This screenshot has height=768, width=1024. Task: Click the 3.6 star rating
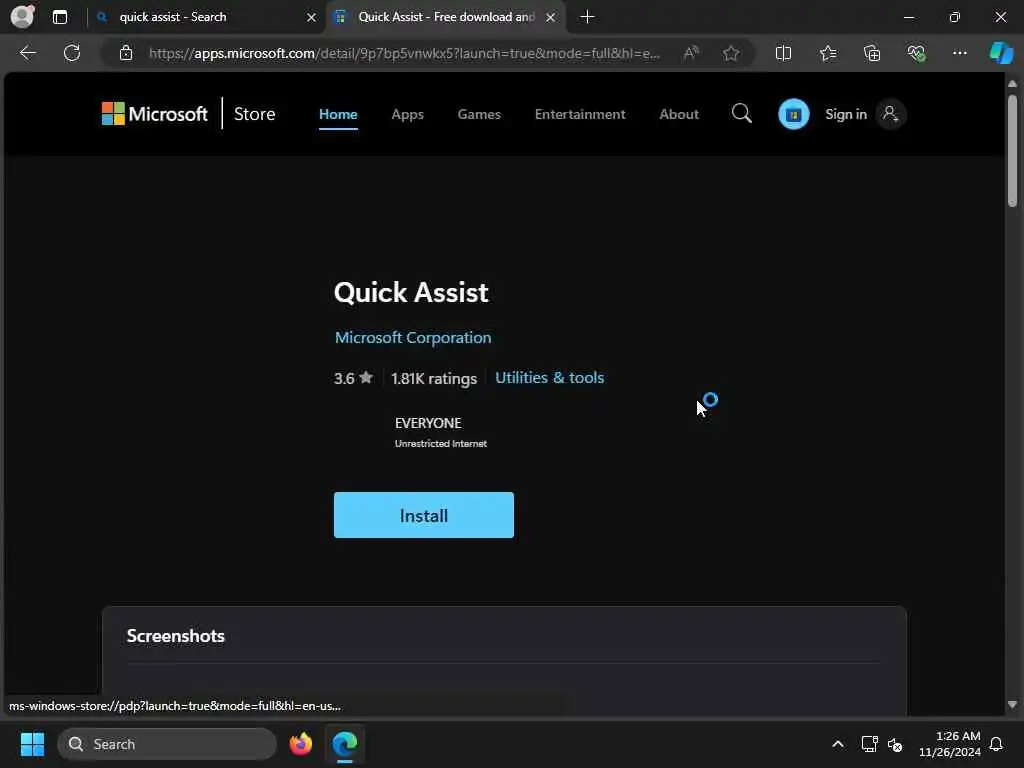point(353,378)
